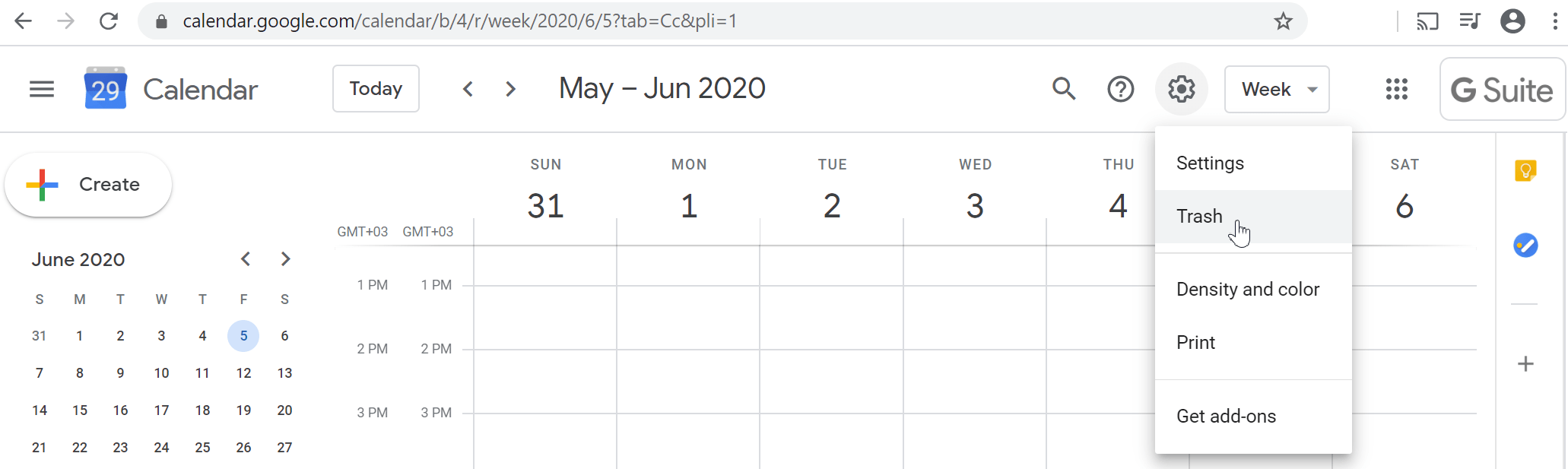Select Trash from the settings menu

point(1199,217)
